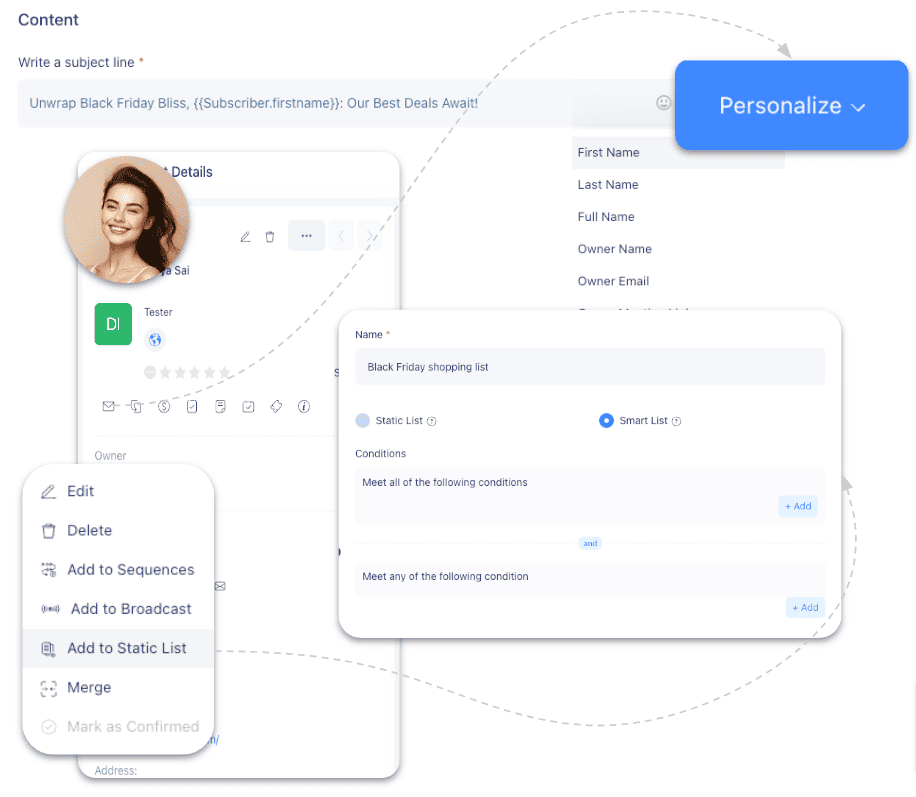The height and width of the screenshot is (797, 916).
Task: Select the Static List radio button
Action: tap(363, 421)
